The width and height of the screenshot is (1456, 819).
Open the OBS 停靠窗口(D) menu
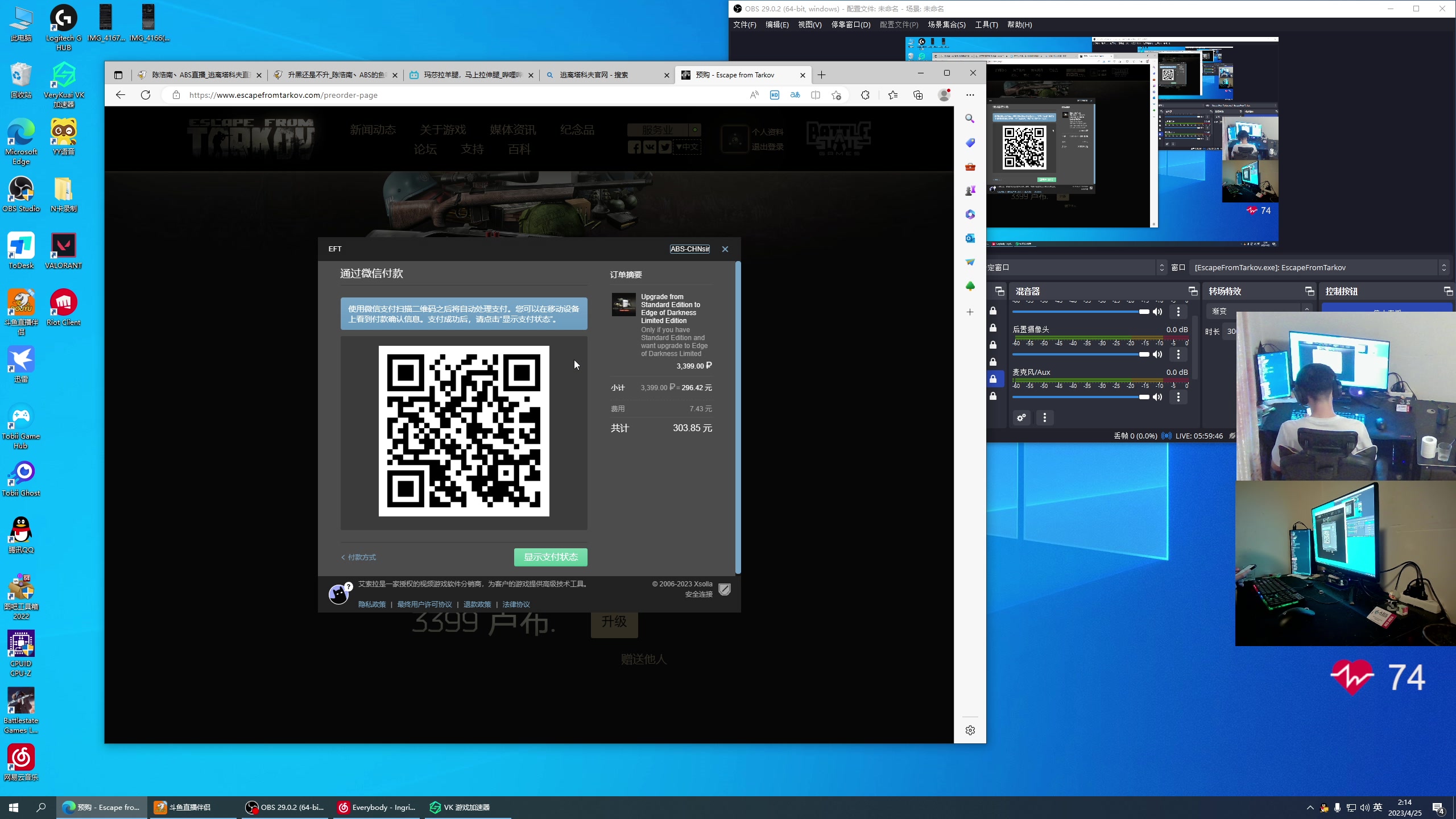coord(851,25)
